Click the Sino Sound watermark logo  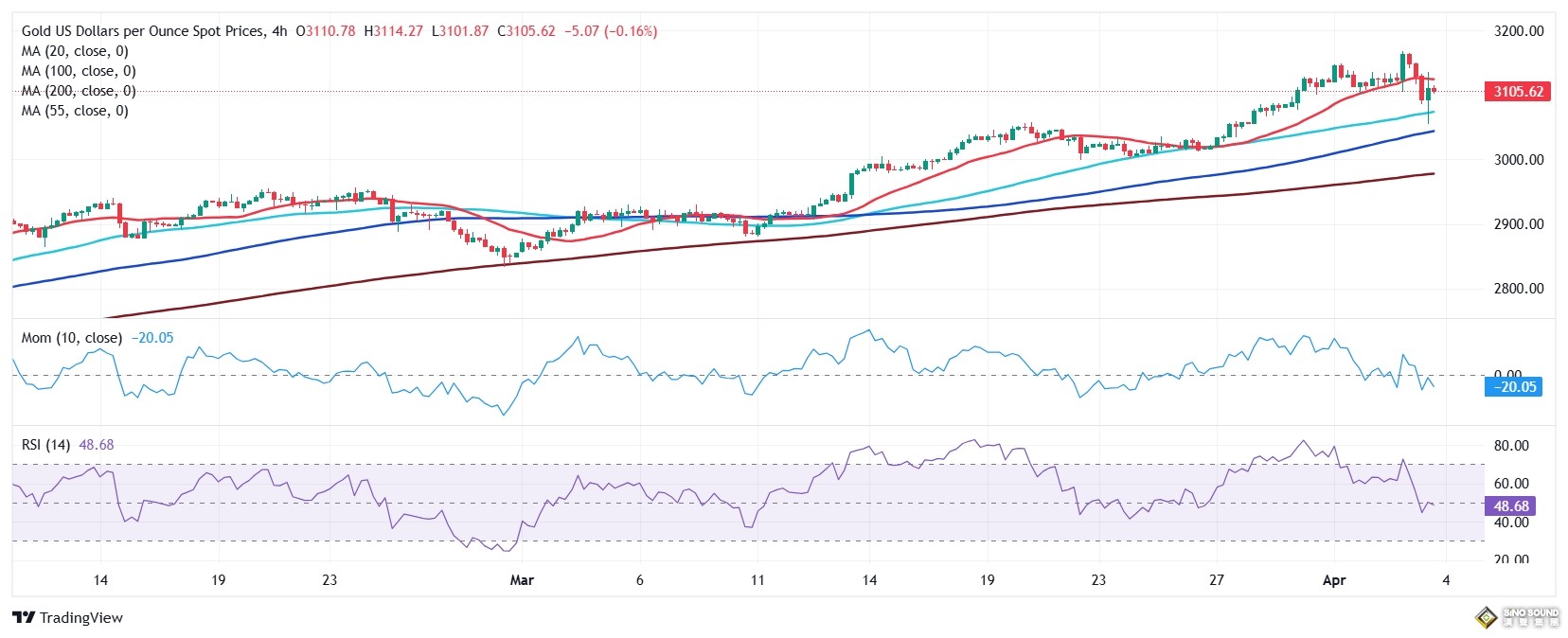click(1516, 617)
